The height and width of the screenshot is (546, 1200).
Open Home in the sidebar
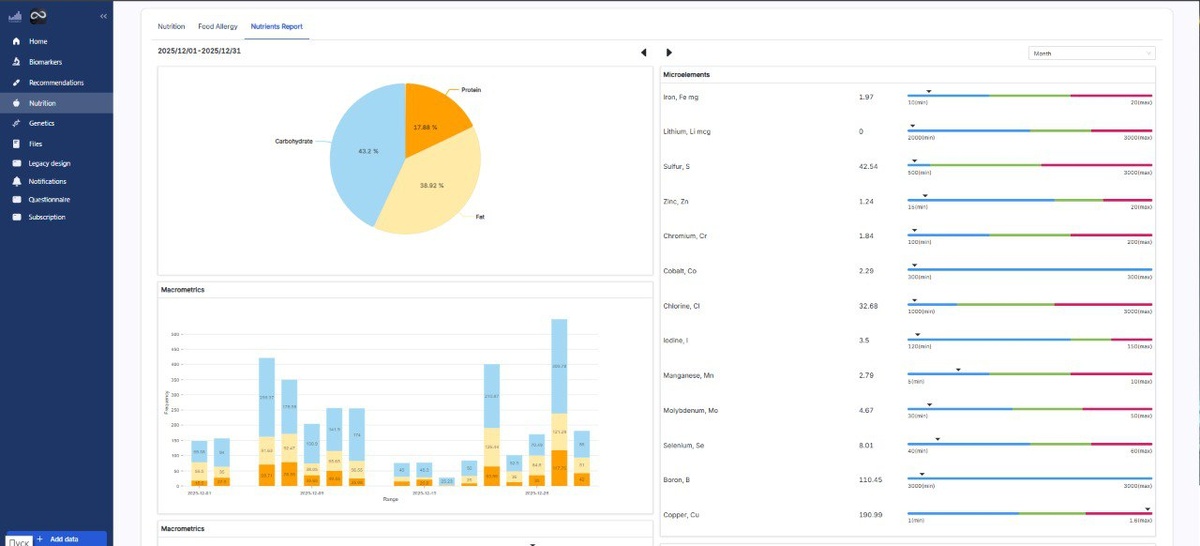(56, 41)
